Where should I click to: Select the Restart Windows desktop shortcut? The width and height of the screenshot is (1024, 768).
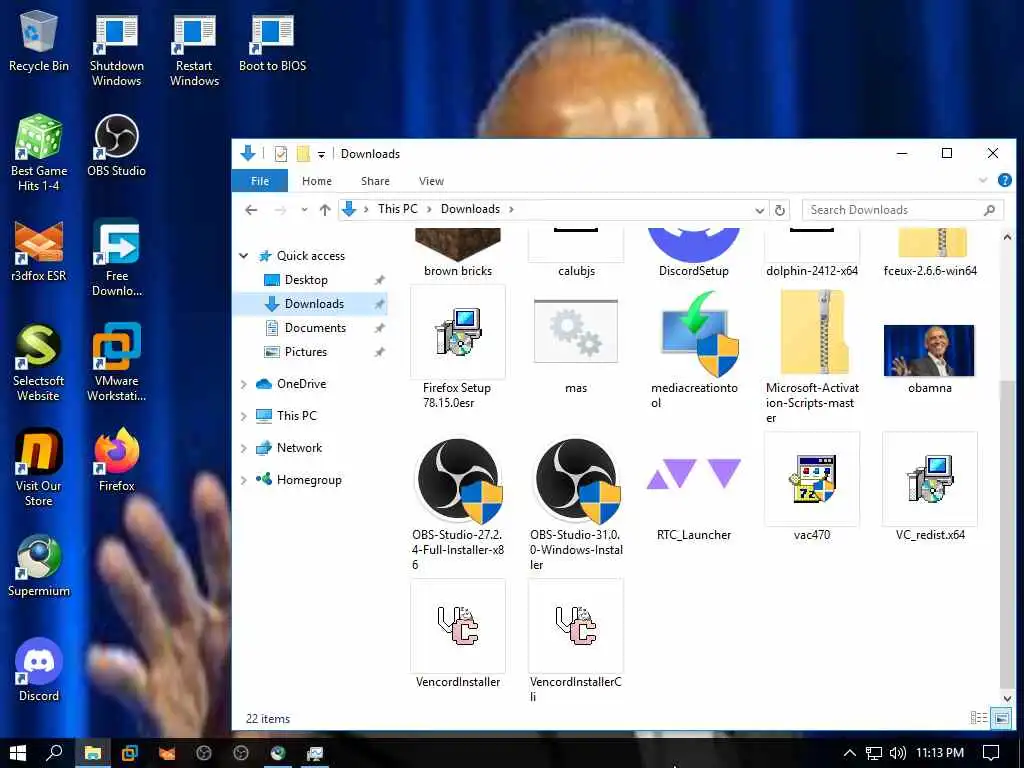click(x=194, y=50)
